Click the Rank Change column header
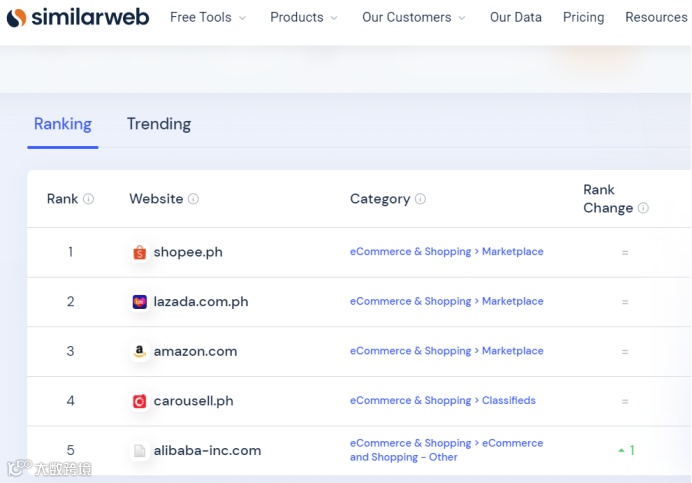Image resolution: width=692 pixels, height=483 pixels. coord(608,199)
